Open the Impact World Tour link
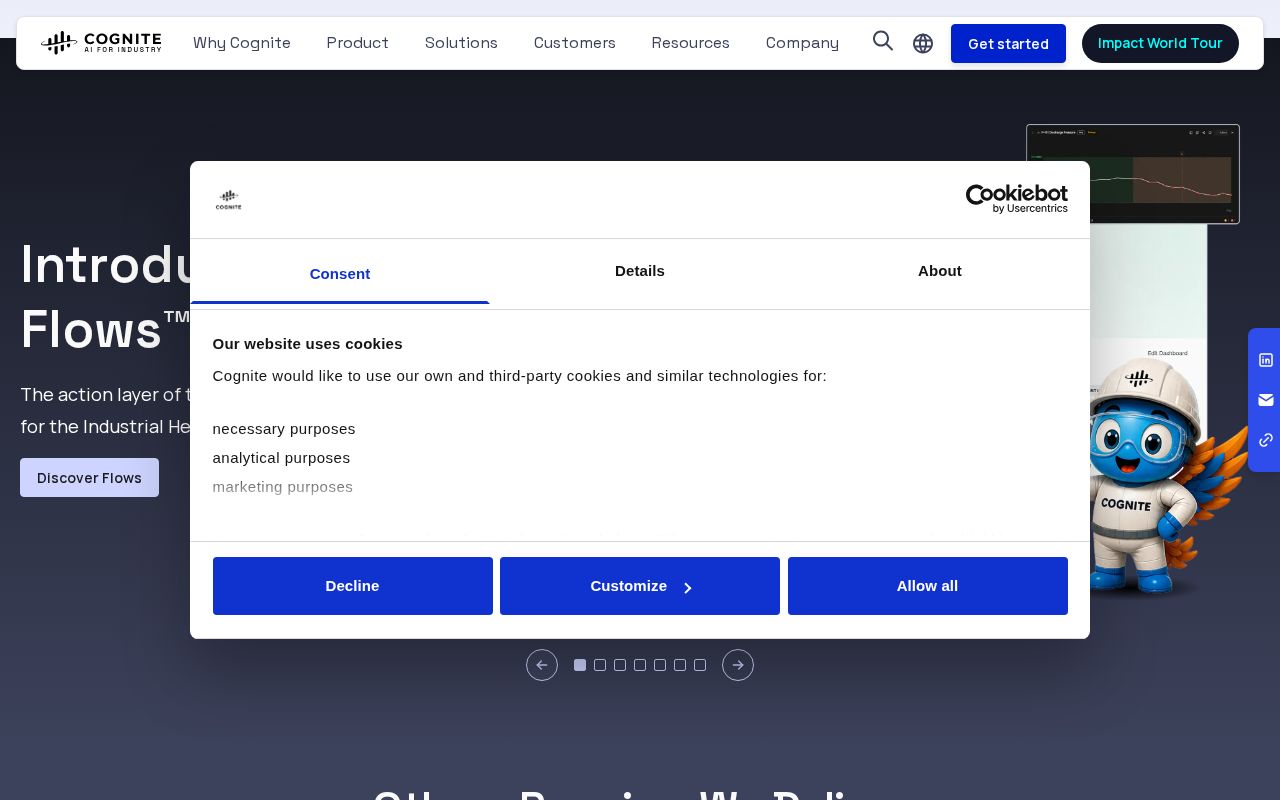 tap(1160, 44)
